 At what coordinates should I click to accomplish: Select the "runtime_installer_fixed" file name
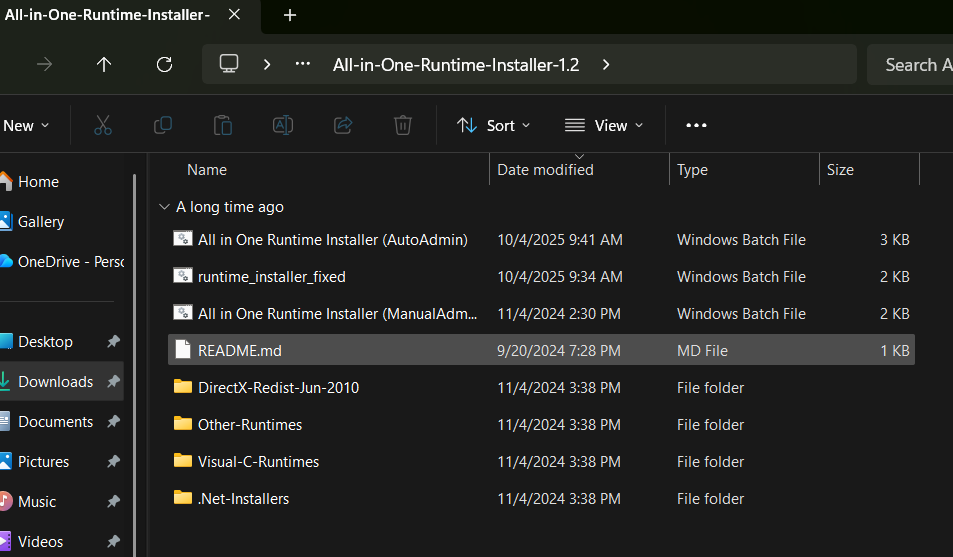[272, 277]
